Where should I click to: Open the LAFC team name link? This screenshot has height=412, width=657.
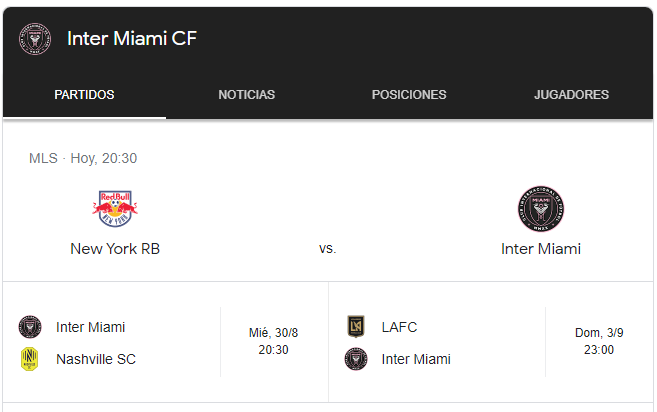(x=399, y=327)
